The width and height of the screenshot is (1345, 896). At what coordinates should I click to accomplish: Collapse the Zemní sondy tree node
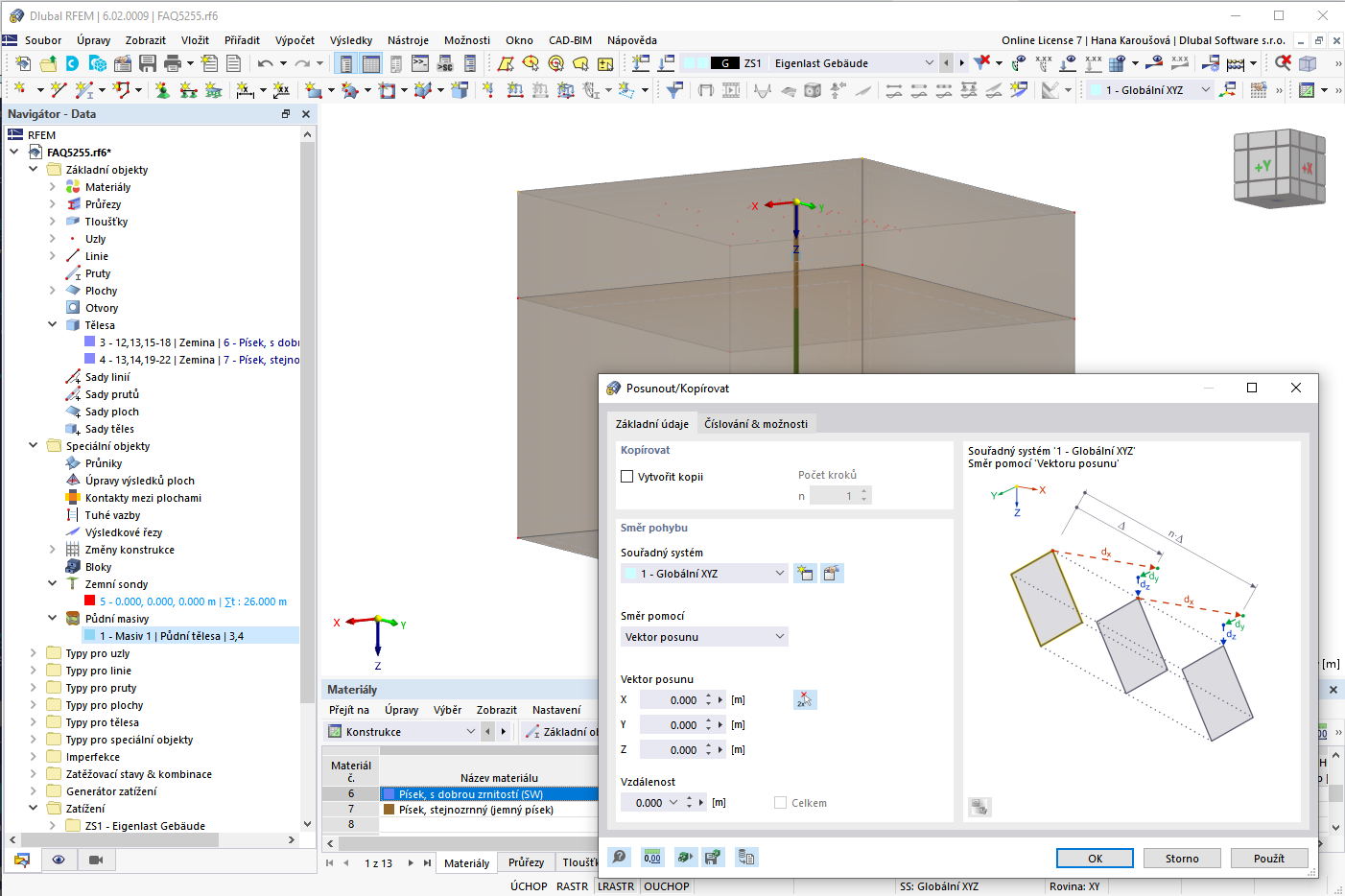53,584
